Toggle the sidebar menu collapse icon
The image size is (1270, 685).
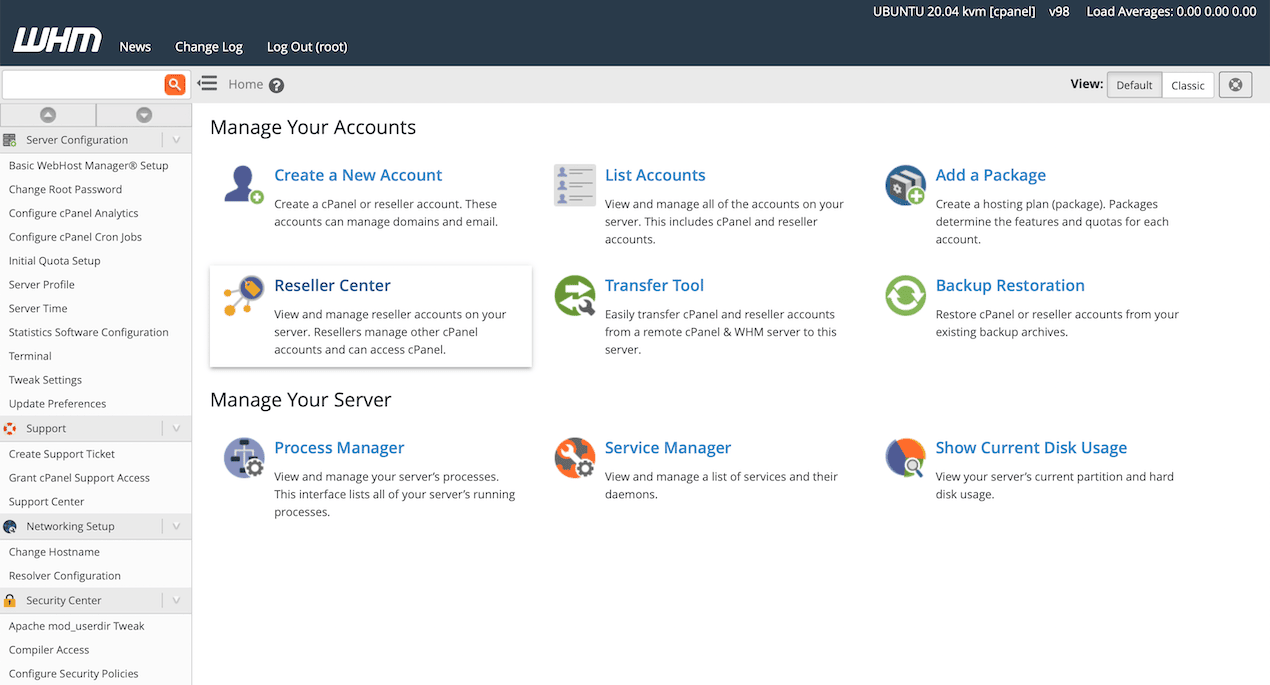[207, 84]
